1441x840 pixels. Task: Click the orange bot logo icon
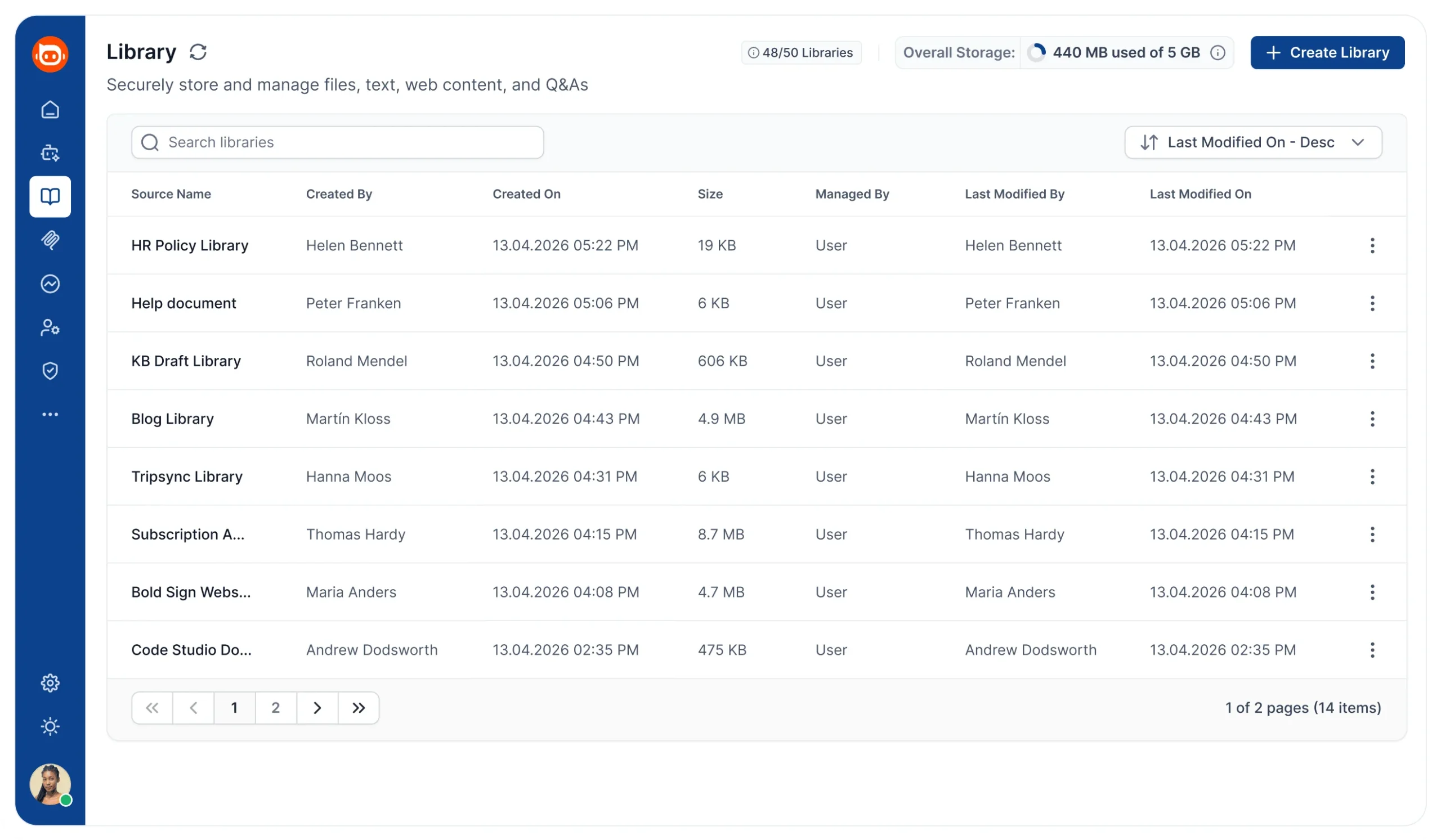50,54
